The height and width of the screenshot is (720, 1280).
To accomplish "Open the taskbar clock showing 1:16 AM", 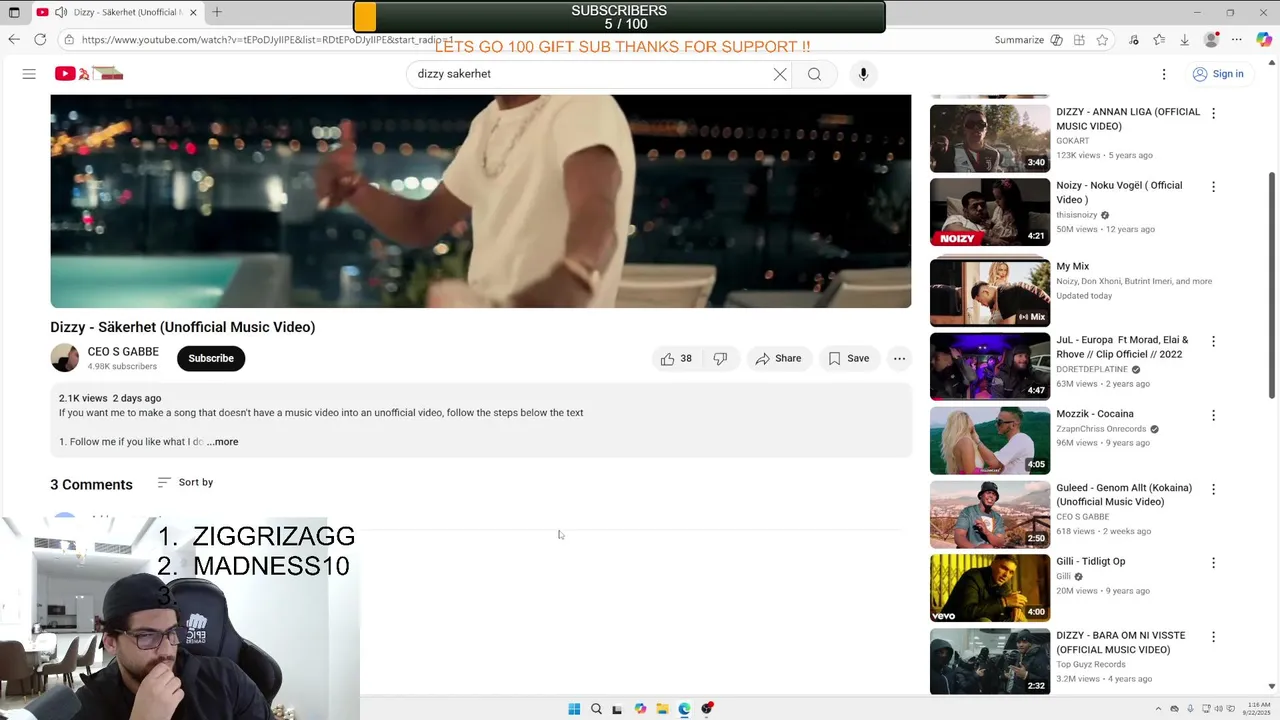I will coord(1258,709).
